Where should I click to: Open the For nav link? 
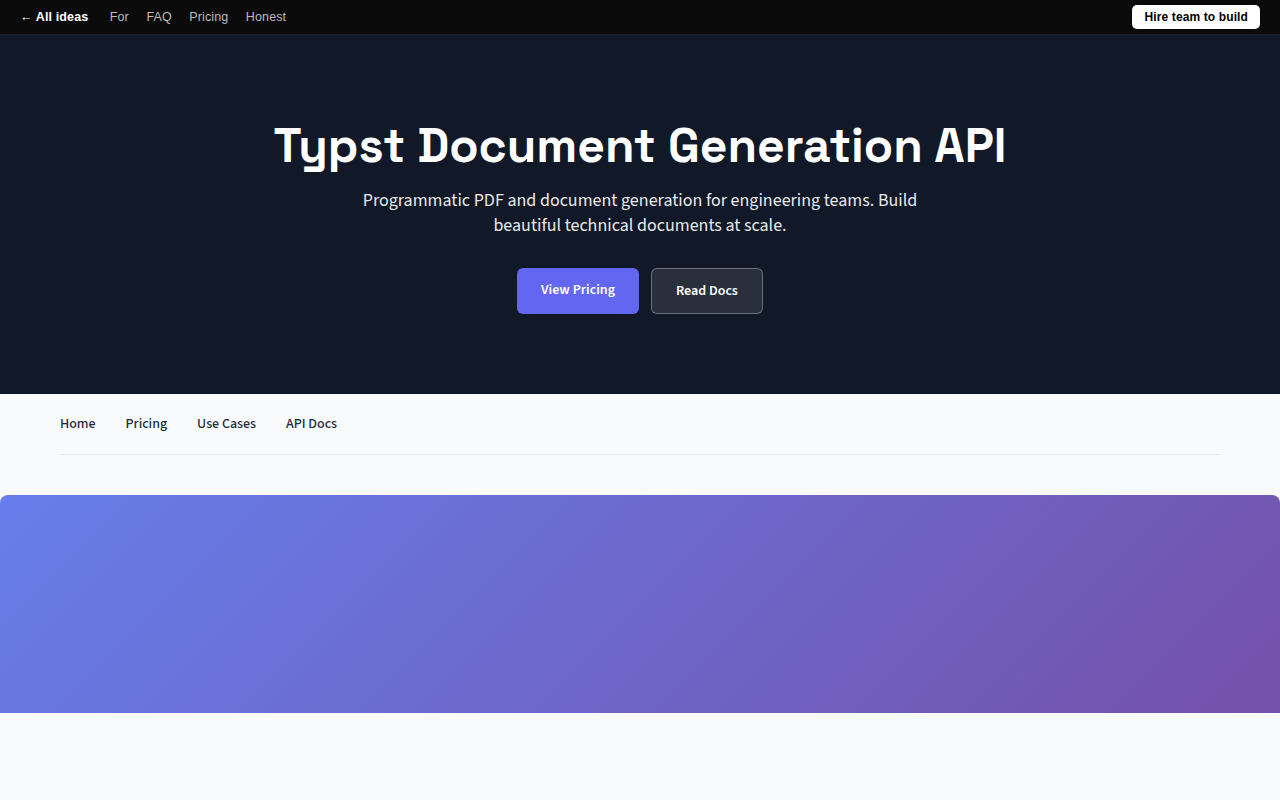click(119, 17)
